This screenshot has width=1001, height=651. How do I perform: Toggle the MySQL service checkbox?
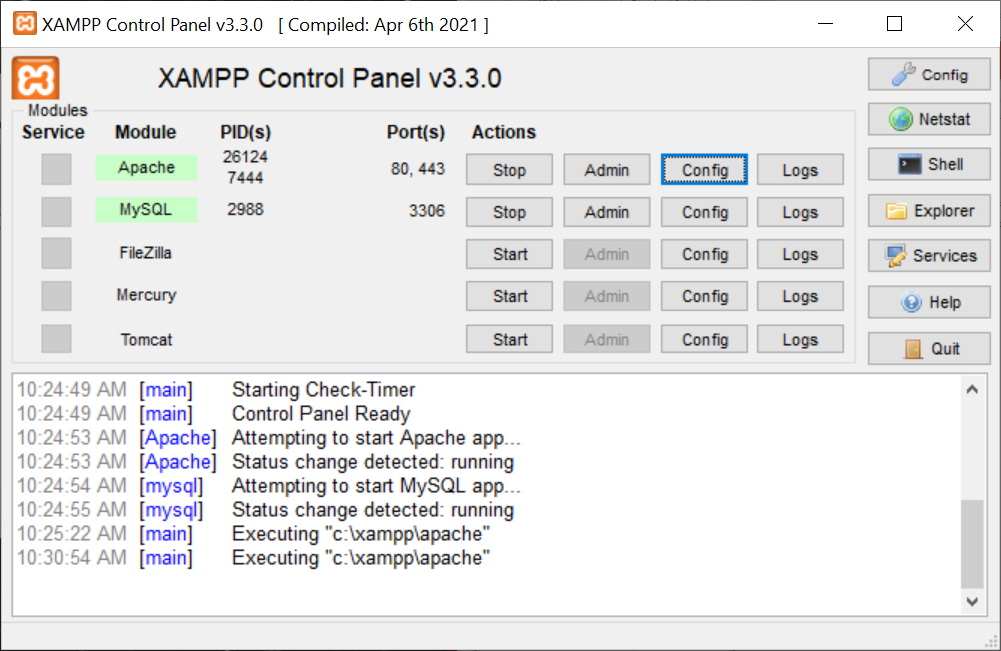coord(56,211)
